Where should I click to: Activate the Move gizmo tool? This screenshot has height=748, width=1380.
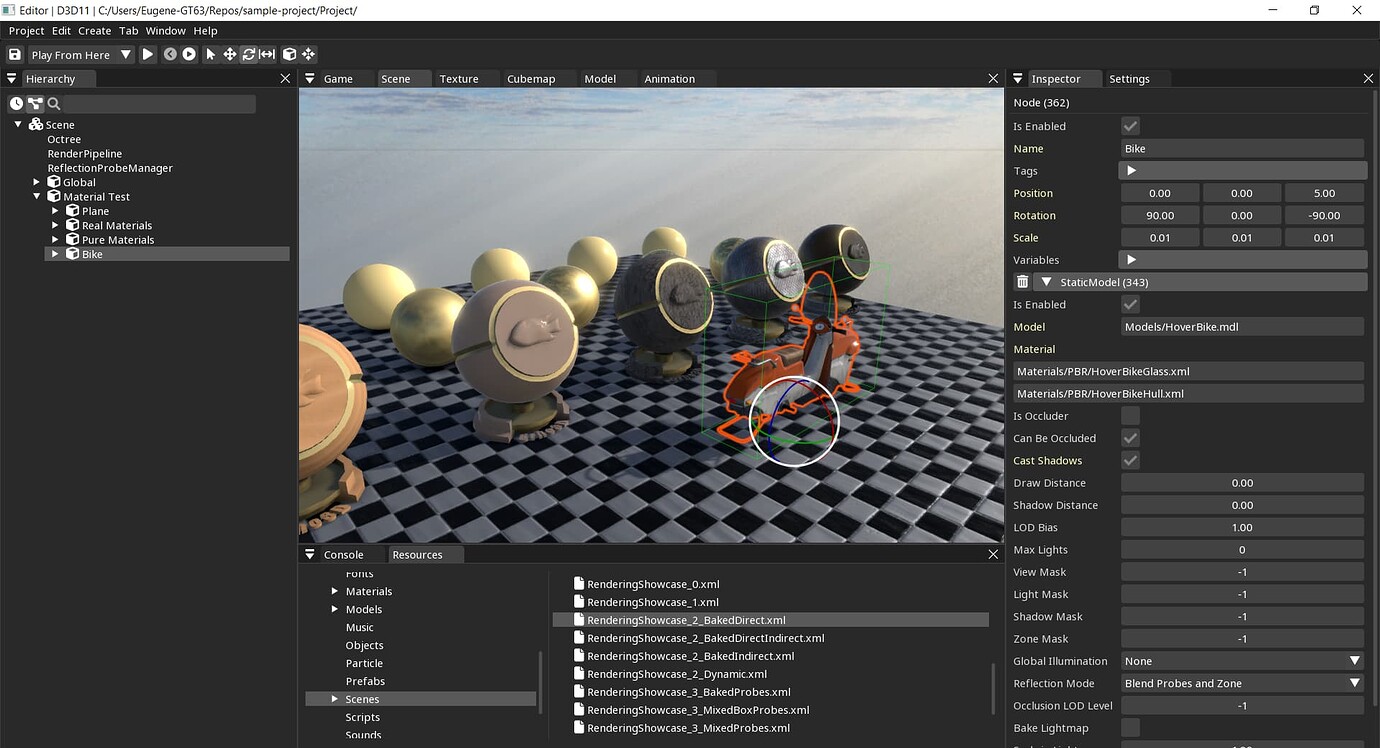230,55
